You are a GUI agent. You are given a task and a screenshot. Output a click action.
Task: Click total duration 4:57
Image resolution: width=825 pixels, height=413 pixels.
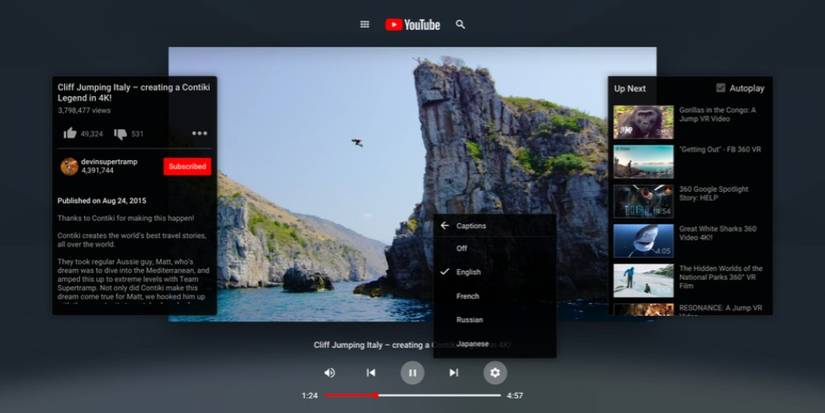click(x=515, y=396)
